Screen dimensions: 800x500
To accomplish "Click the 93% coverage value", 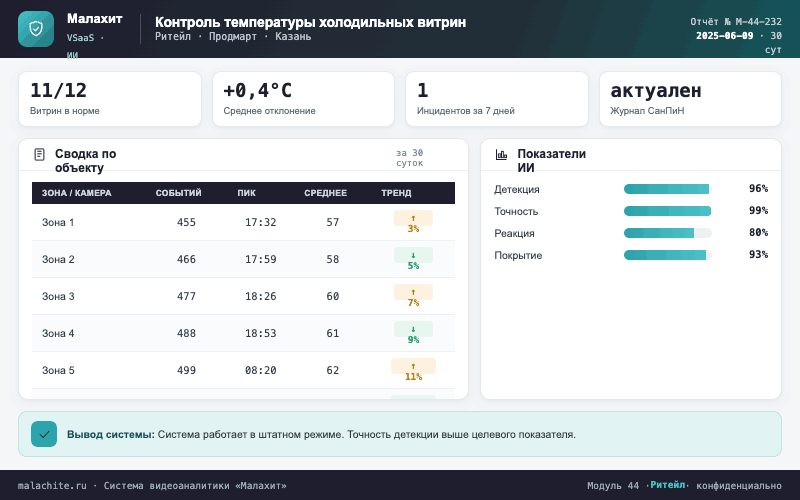I will click(758, 254).
